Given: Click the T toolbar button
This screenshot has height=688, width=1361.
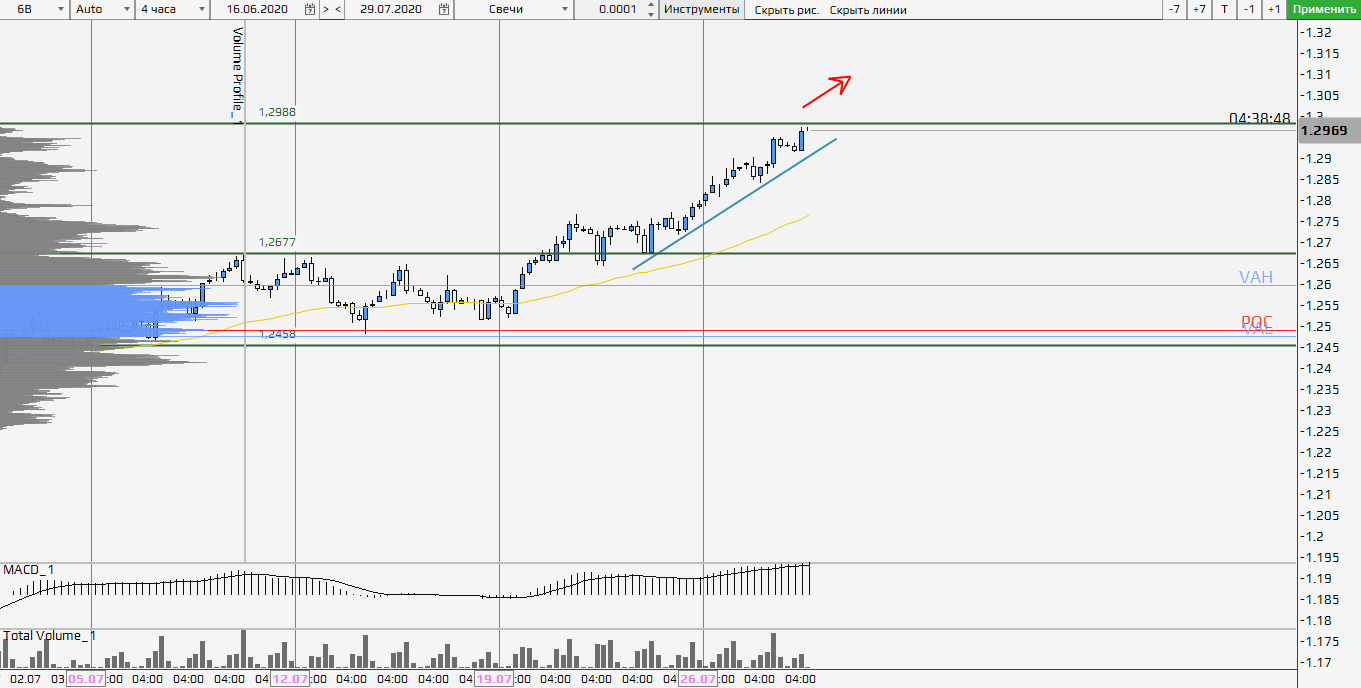Looking at the screenshot, I should click(x=1225, y=9).
